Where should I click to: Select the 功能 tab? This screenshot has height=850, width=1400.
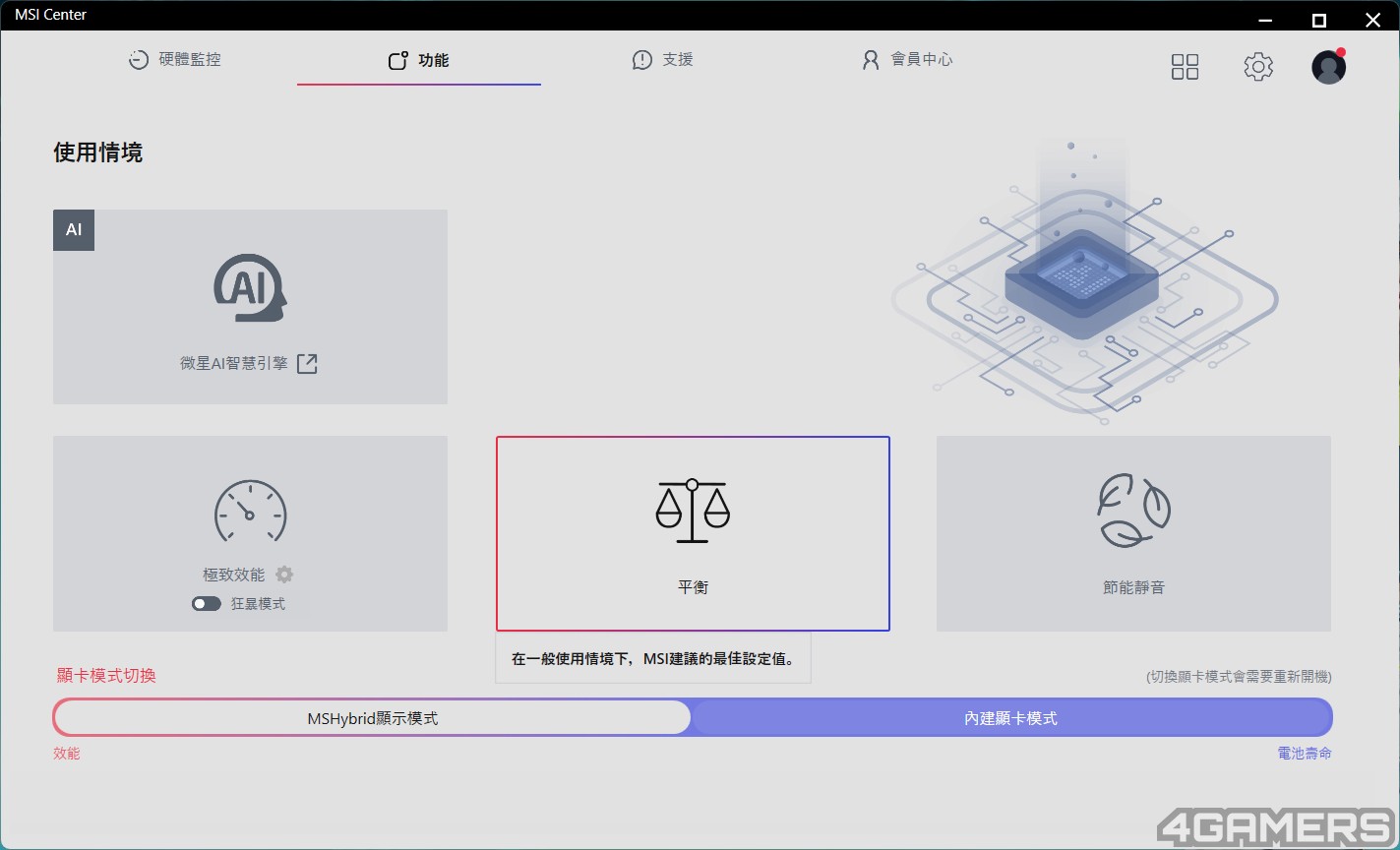(419, 61)
